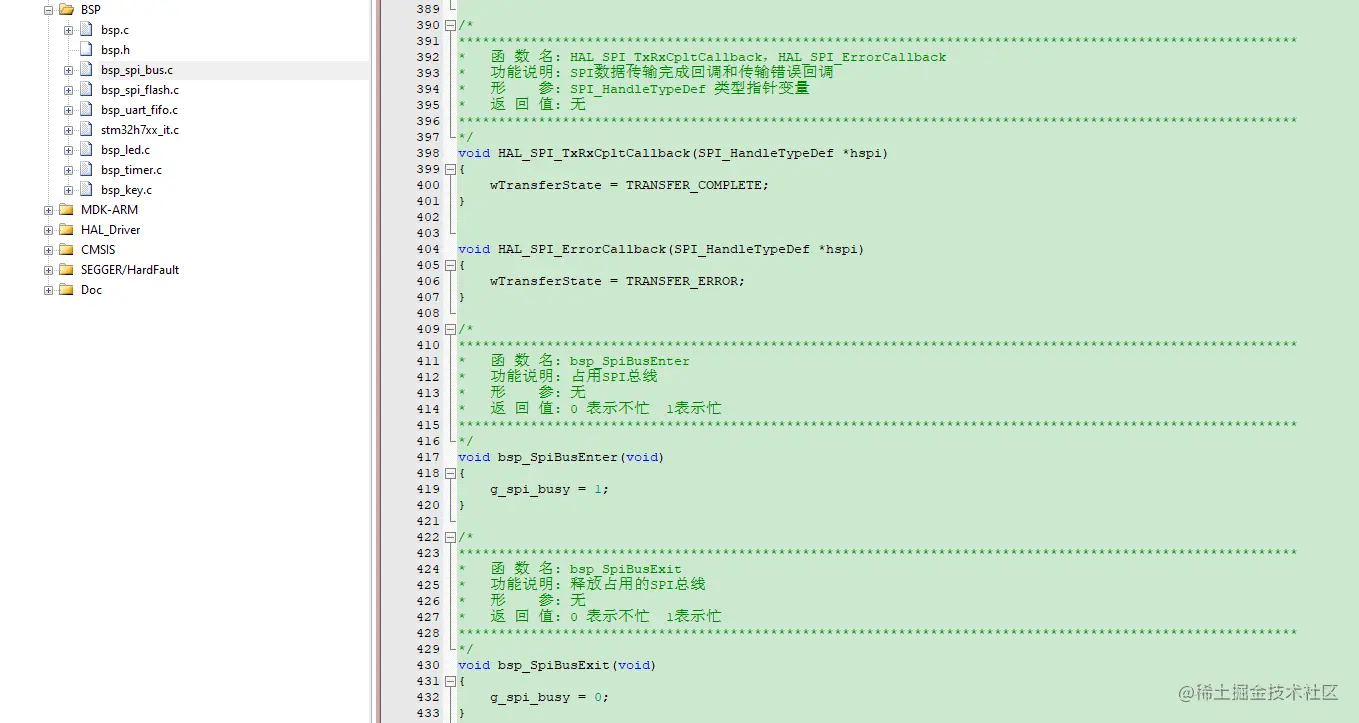Click the bsp_spi_bus.c file icon

point(86,70)
